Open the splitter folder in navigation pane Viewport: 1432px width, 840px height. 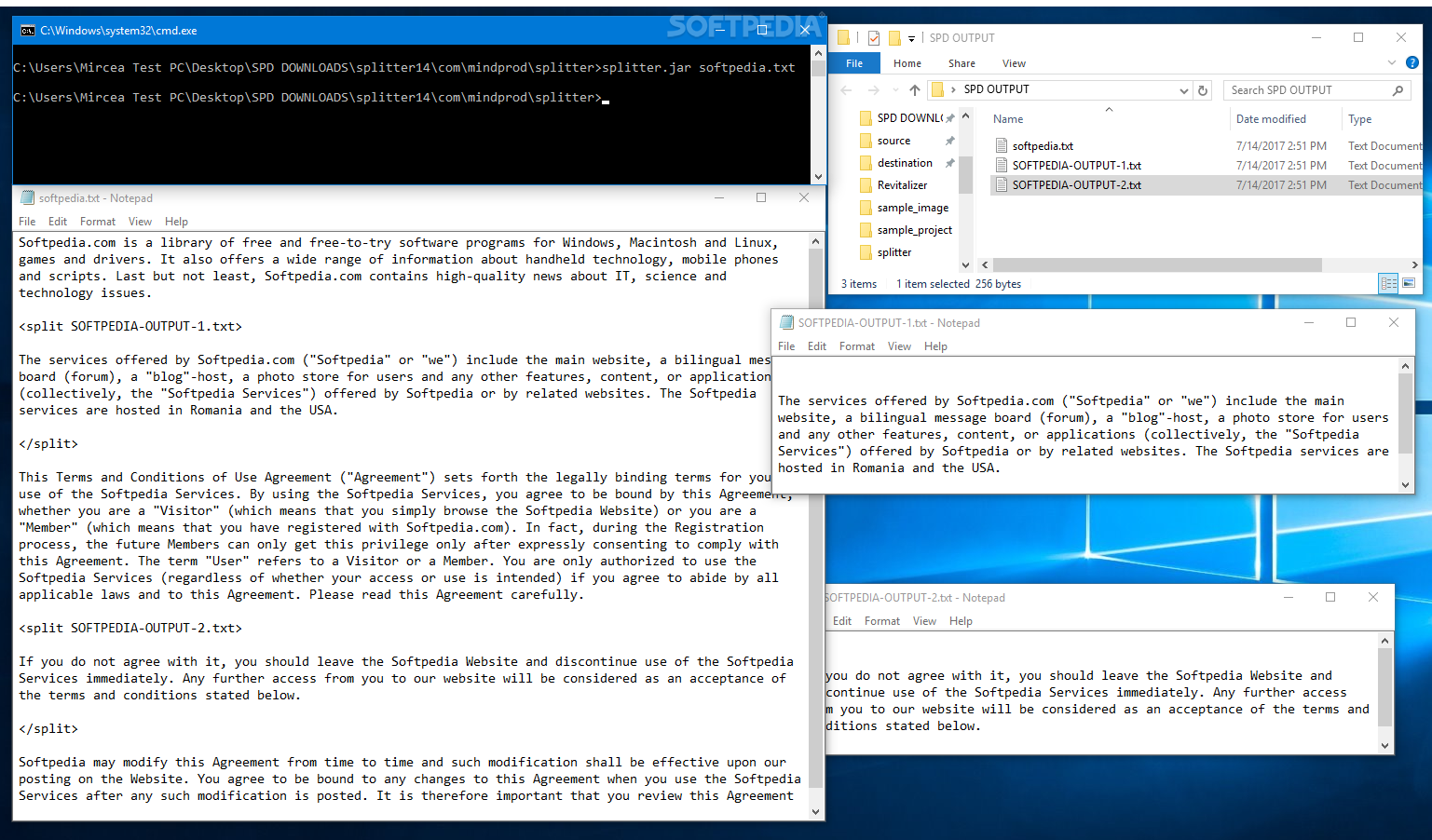click(893, 252)
